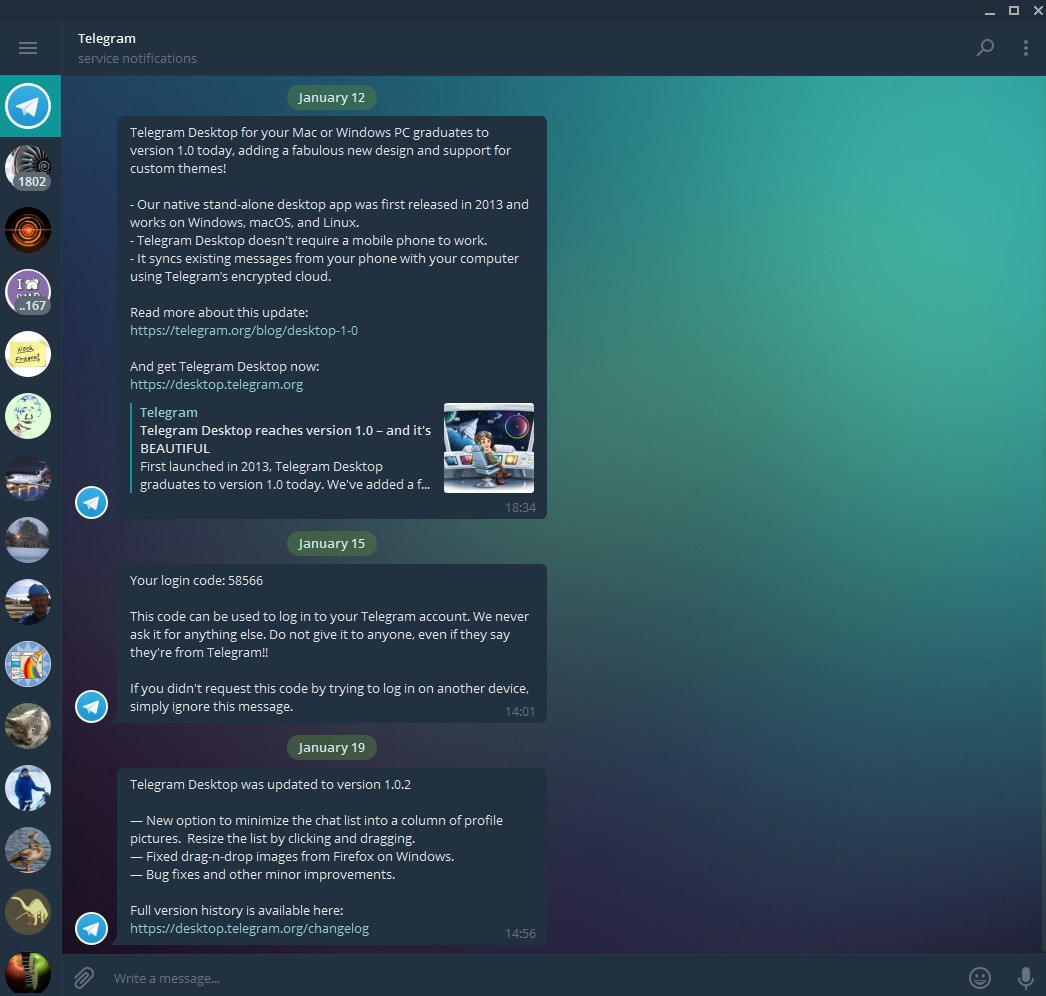
Task: Open the https://desktop.telegram.org link
Action: (216, 385)
